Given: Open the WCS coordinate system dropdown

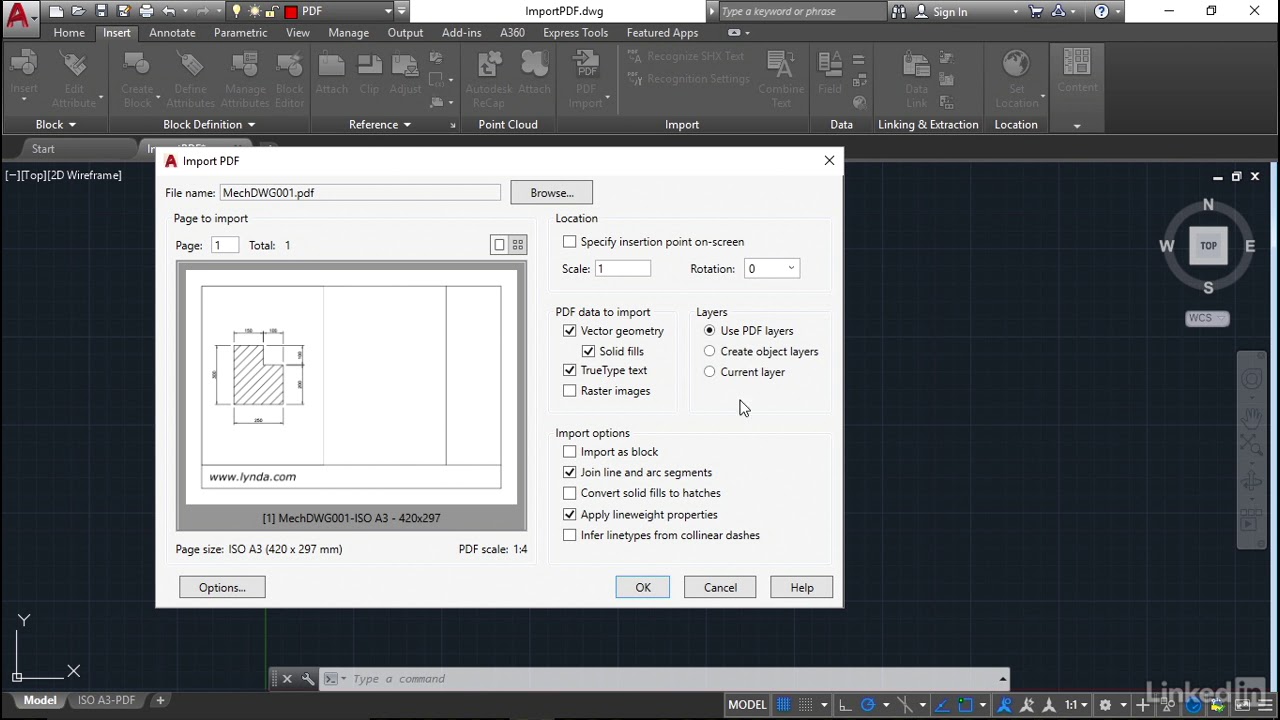Looking at the screenshot, I should point(1222,318).
